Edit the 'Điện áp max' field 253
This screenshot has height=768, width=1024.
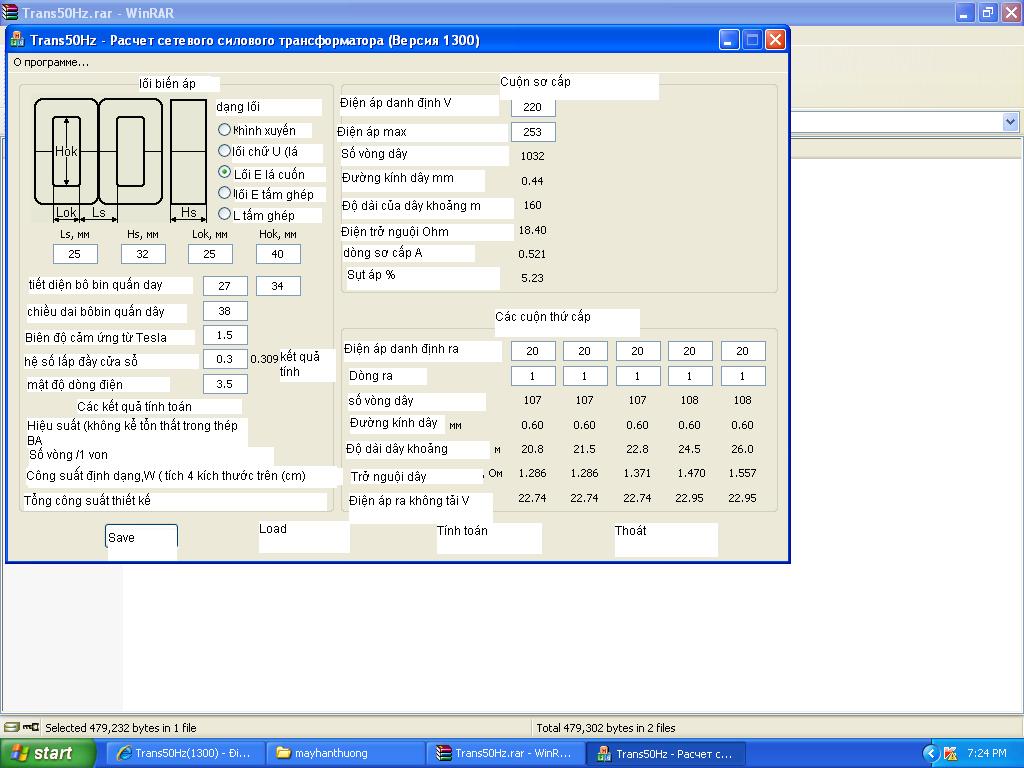[x=532, y=132]
